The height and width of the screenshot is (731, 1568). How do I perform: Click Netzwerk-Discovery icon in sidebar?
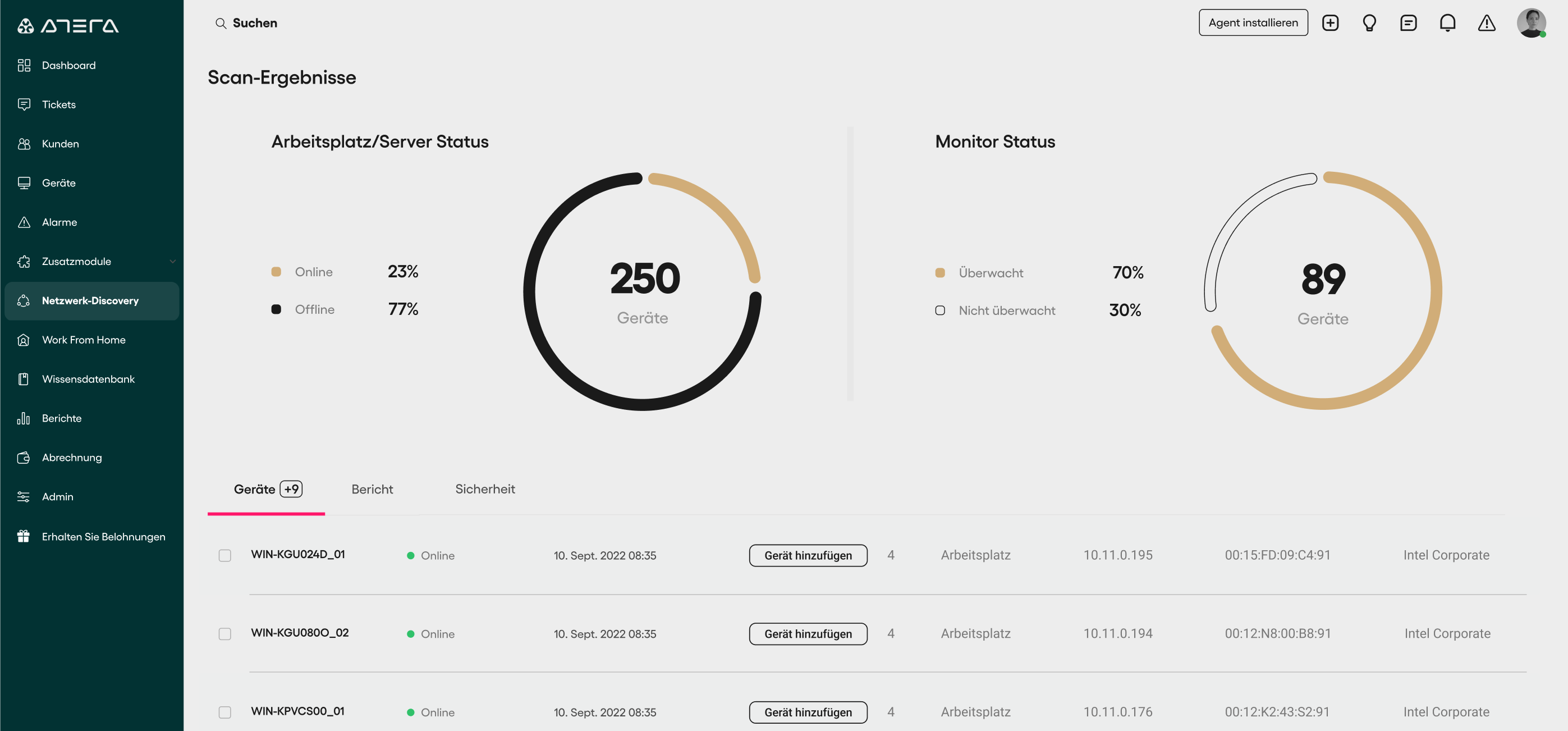24,300
